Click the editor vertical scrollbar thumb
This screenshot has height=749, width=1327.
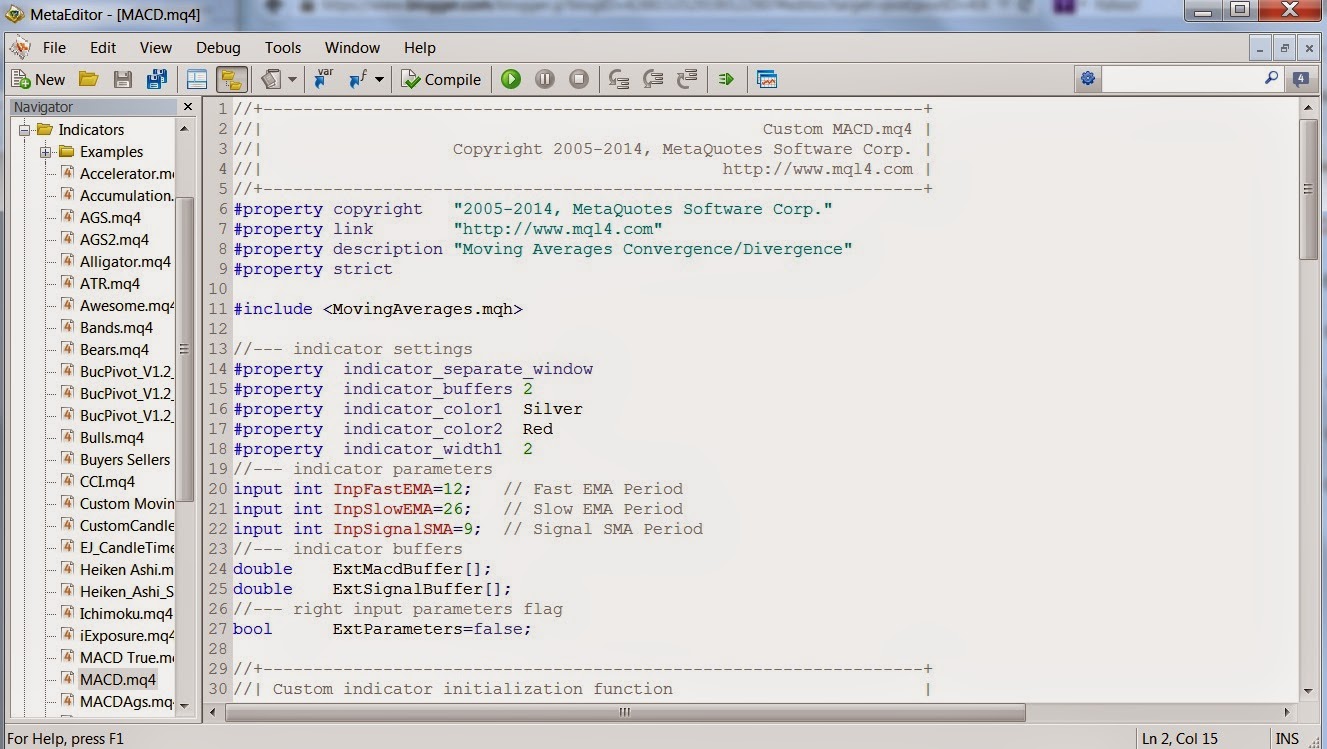[x=1308, y=189]
